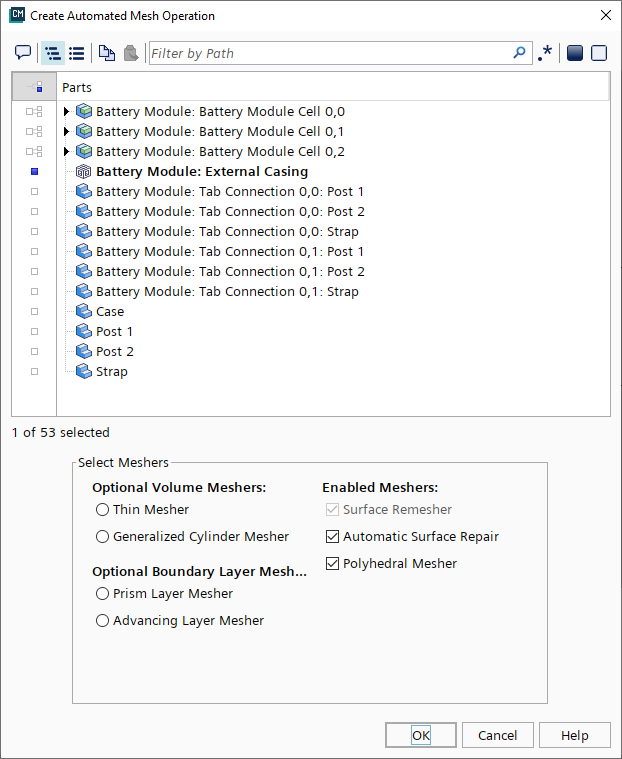The width and height of the screenshot is (622, 759).
Task: Enable the Automatic Surface Repair checkbox
Action: pos(333,537)
